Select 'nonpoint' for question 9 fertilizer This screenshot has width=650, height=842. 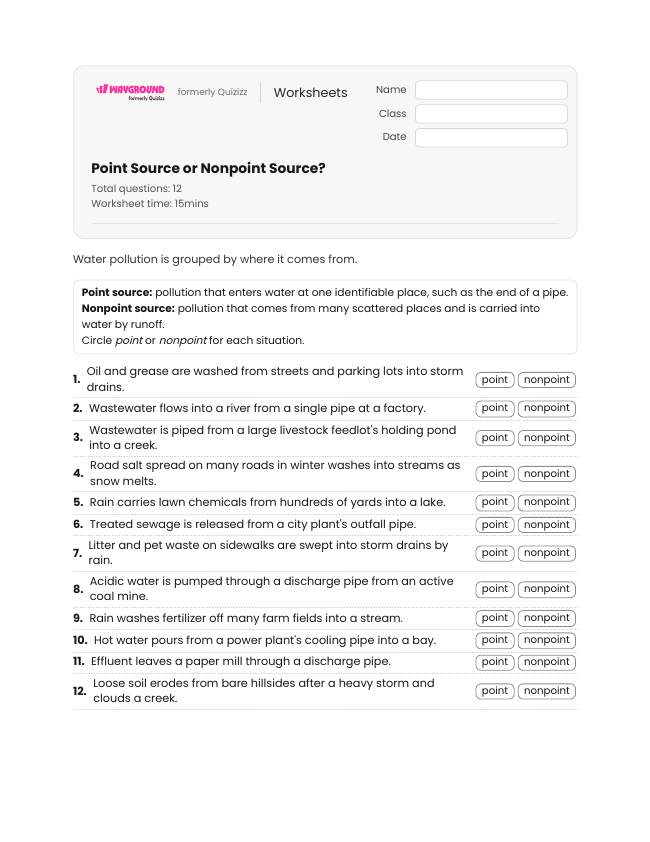click(x=546, y=618)
